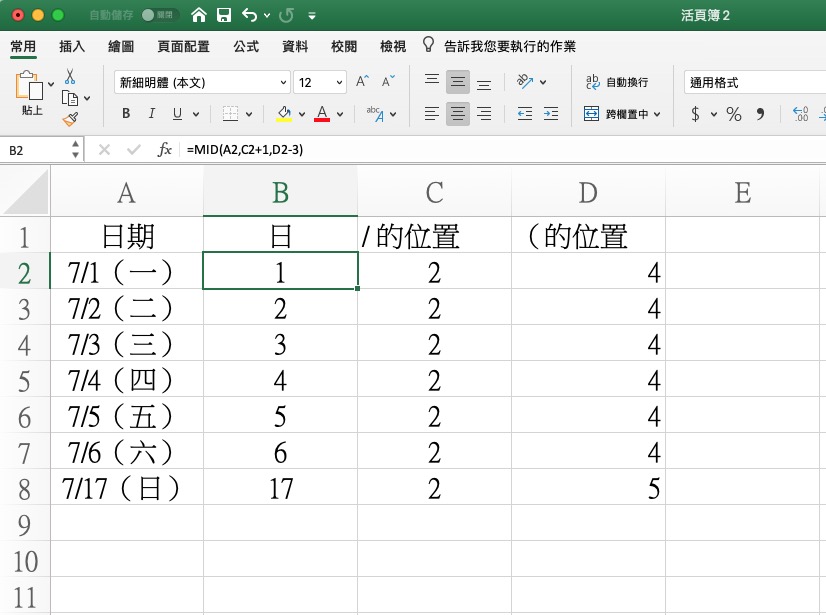Click the Paste (貼上) button
This screenshot has width=826, height=615.
(30, 92)
